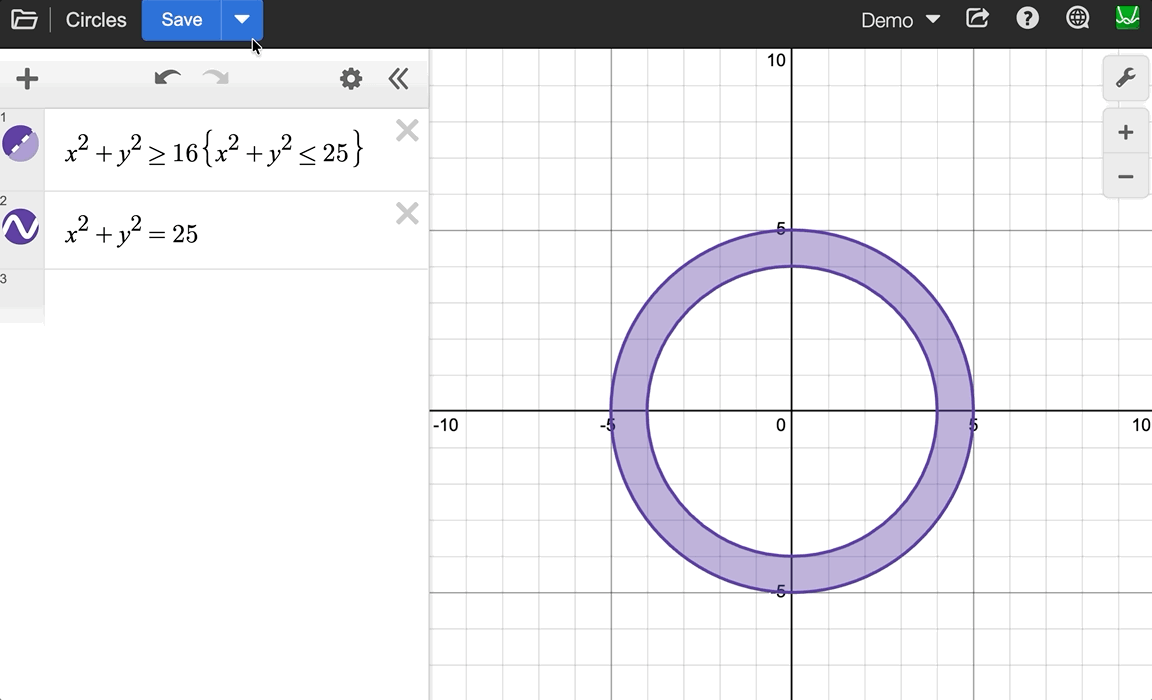
Task: Edit the inequality x²+y²≥16 expression
Action: tap(214, 151)
